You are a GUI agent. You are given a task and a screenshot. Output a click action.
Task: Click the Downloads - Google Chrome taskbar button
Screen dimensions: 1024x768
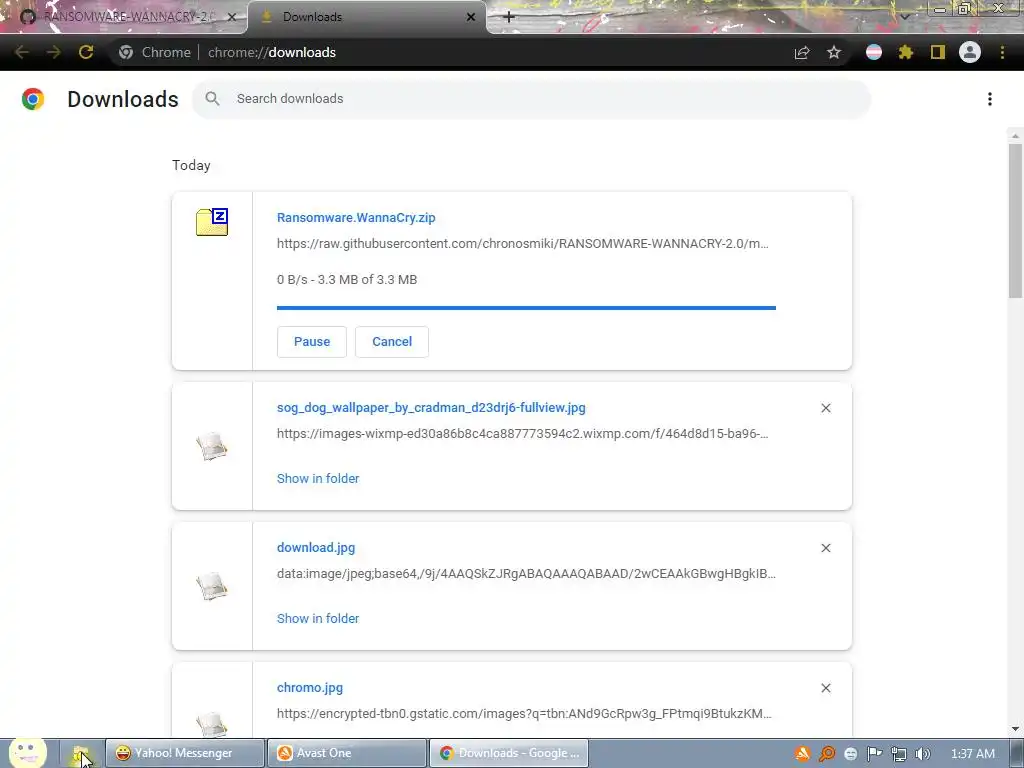(x=509, y=753)
